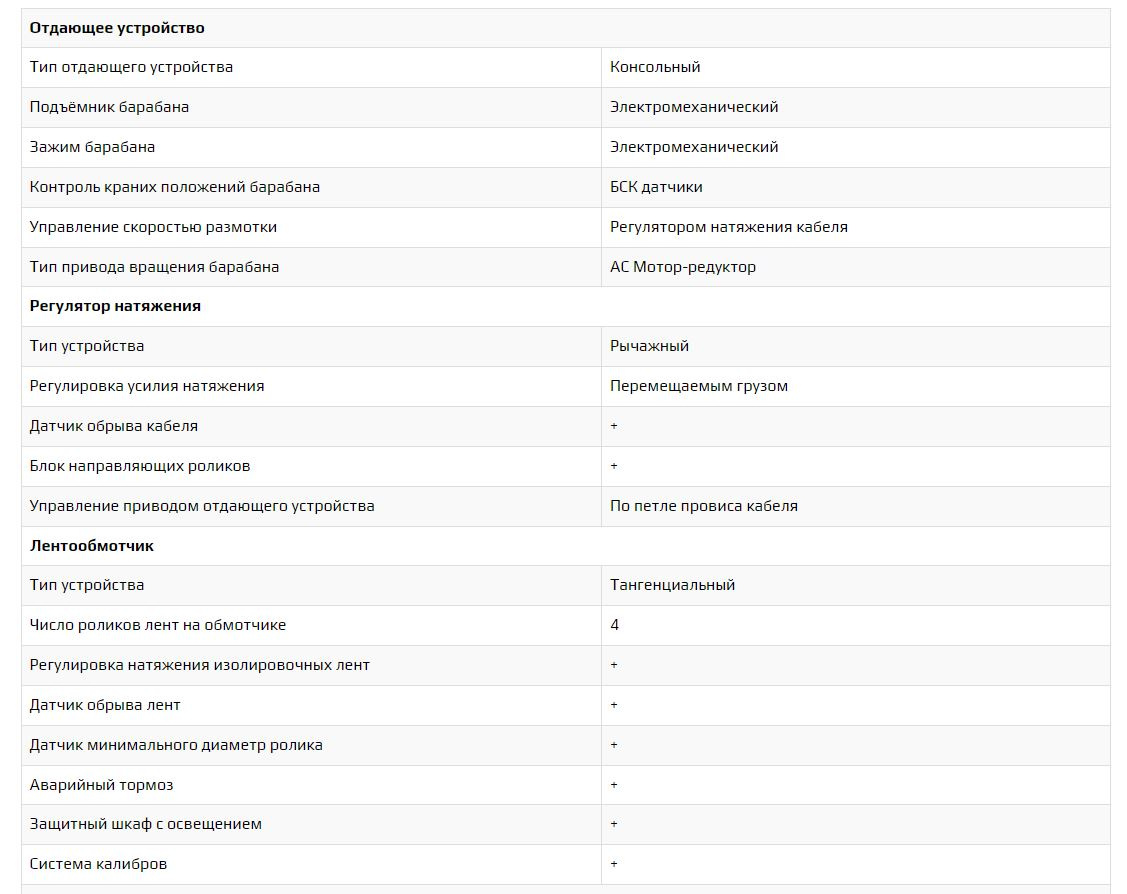This screenshot has height=894, width=1127.
Task: Select the "Управление скоростью размотки" label
Action: point(153,227)
